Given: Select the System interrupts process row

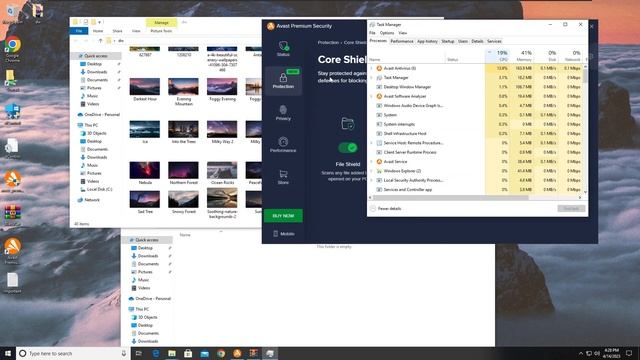Looking at the screenshot, I should pos(477,124).
